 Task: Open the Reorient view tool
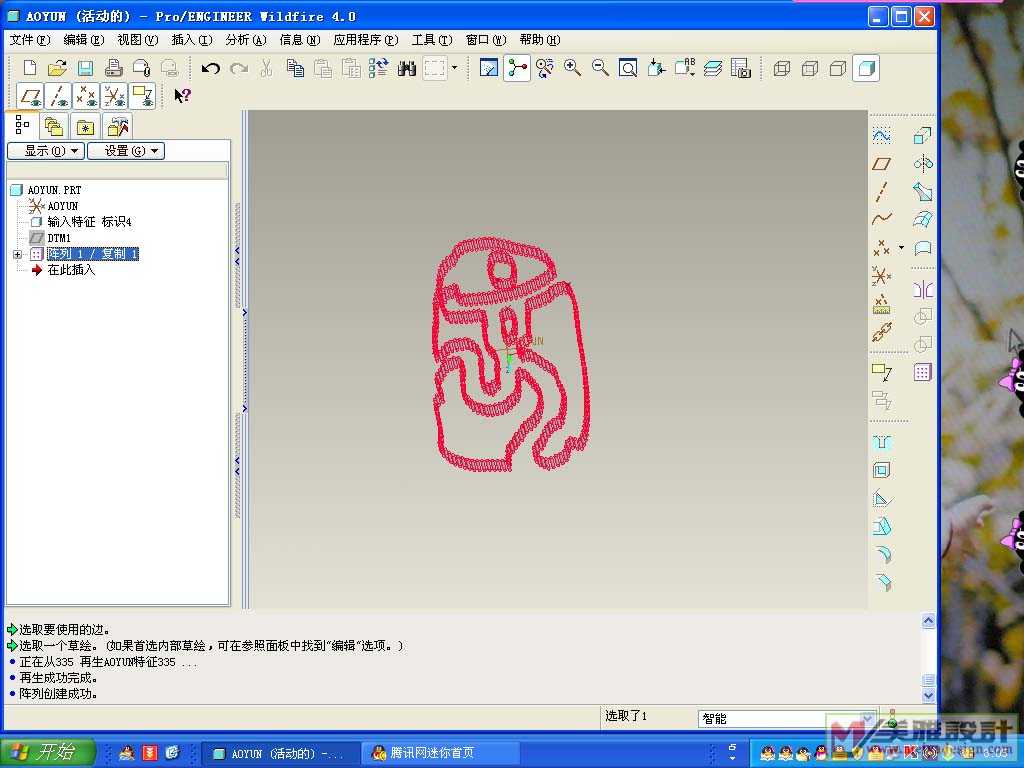click(656, 68)
